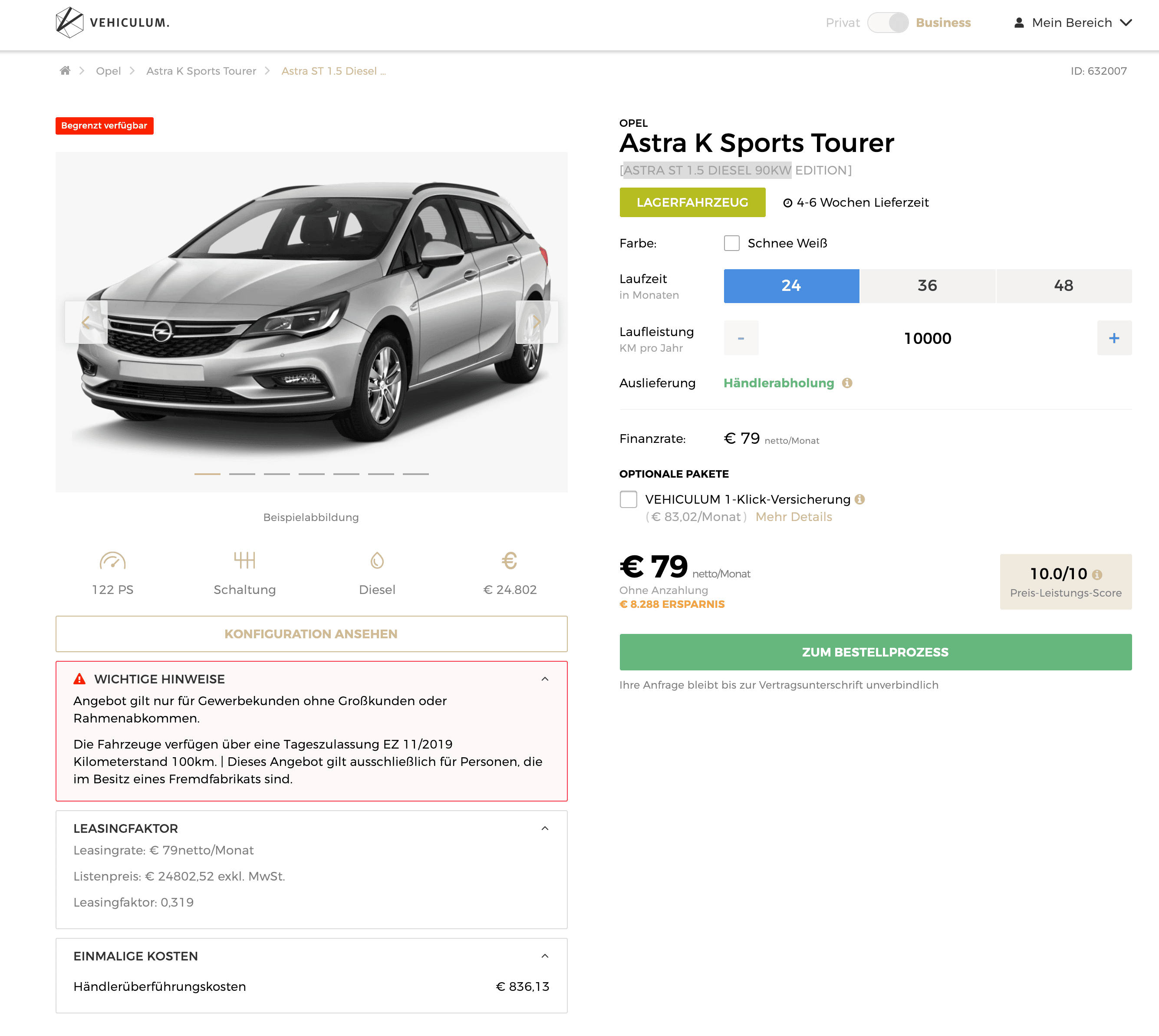Open the Astra K Sports Tourer breadcrumb
1159x1036 pixels.
pos(201,71)
